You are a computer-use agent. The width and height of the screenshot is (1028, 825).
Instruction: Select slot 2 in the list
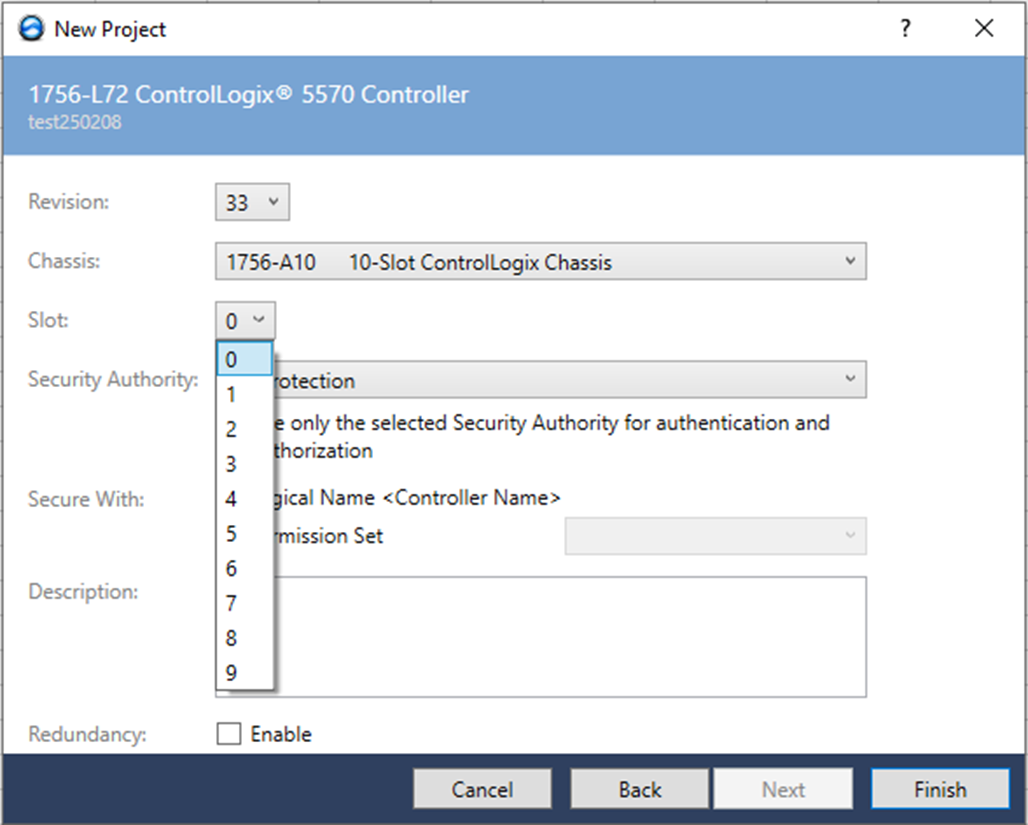coord(245,429)
